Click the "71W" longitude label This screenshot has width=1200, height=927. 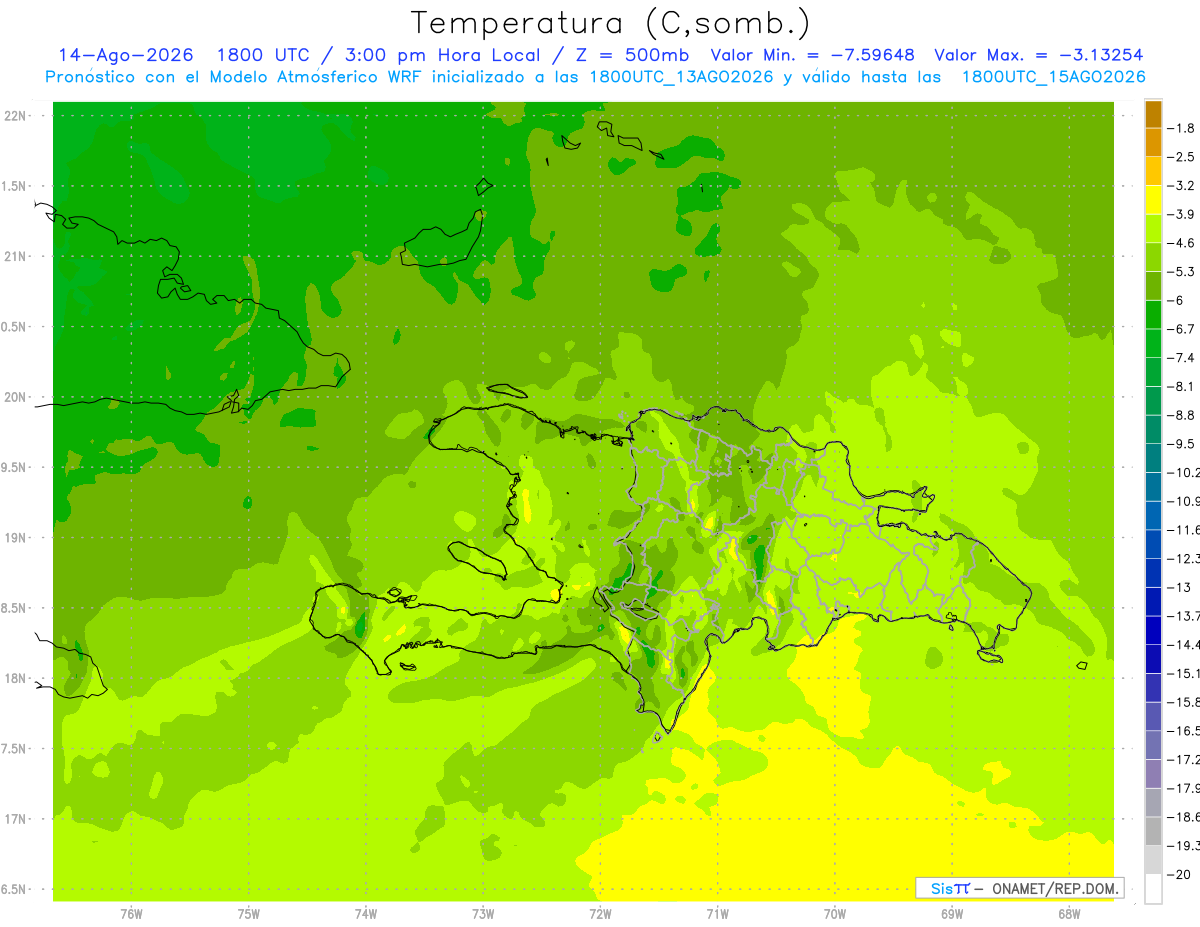tap(717, 914)
